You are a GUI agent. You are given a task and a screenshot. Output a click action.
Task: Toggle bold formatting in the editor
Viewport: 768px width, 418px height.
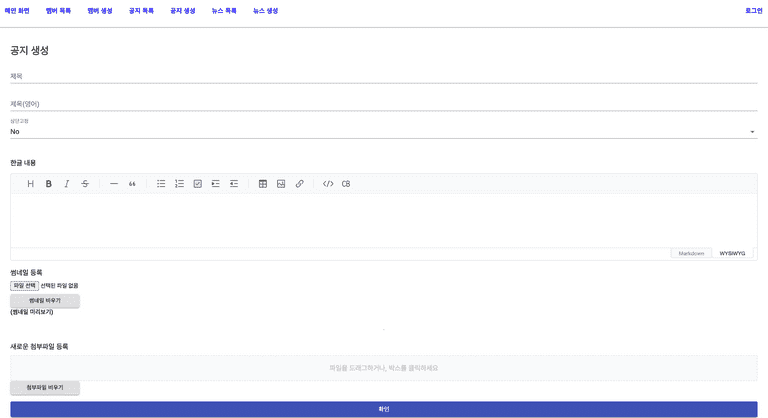point(48,184)
